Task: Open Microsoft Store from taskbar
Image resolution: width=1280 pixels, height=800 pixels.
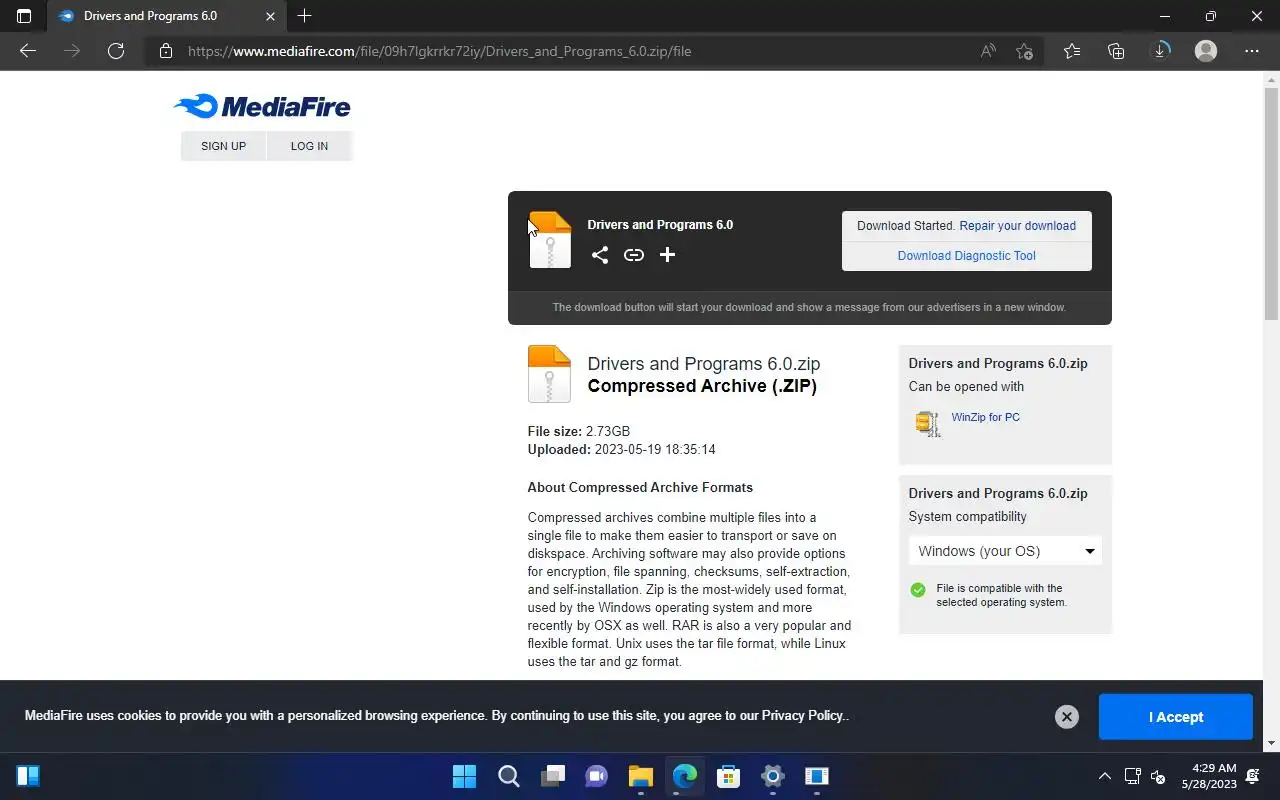Action: pos(728,776)
